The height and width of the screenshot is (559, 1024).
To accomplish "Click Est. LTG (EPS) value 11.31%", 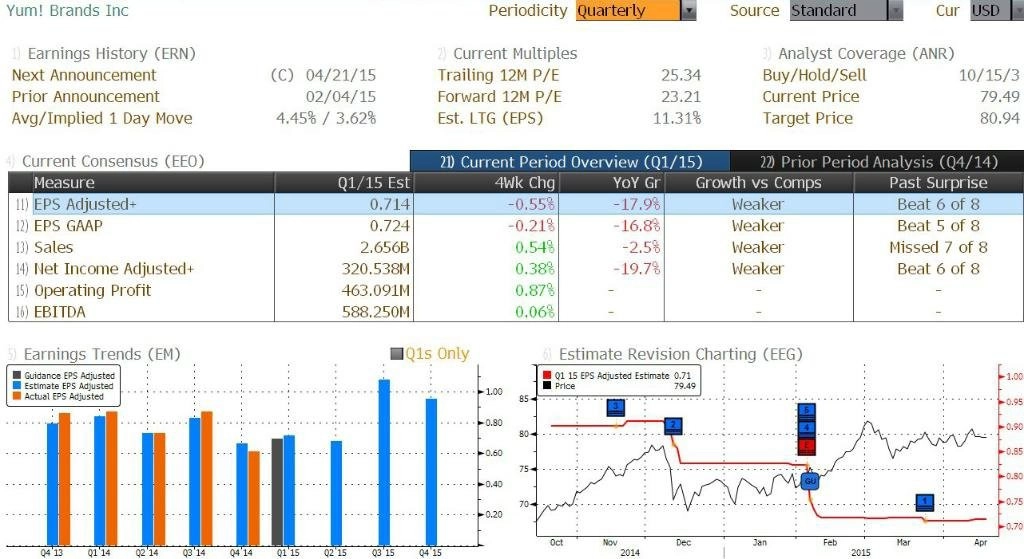I will pos(677,118).
